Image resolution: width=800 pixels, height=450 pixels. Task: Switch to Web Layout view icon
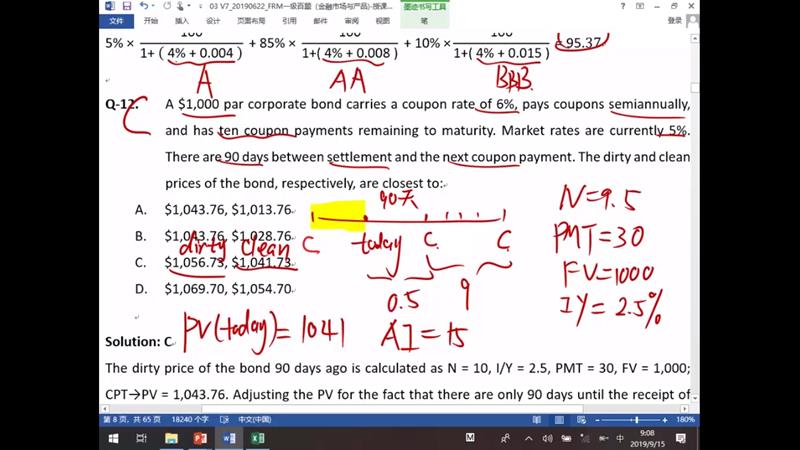(x=581, y=419)
